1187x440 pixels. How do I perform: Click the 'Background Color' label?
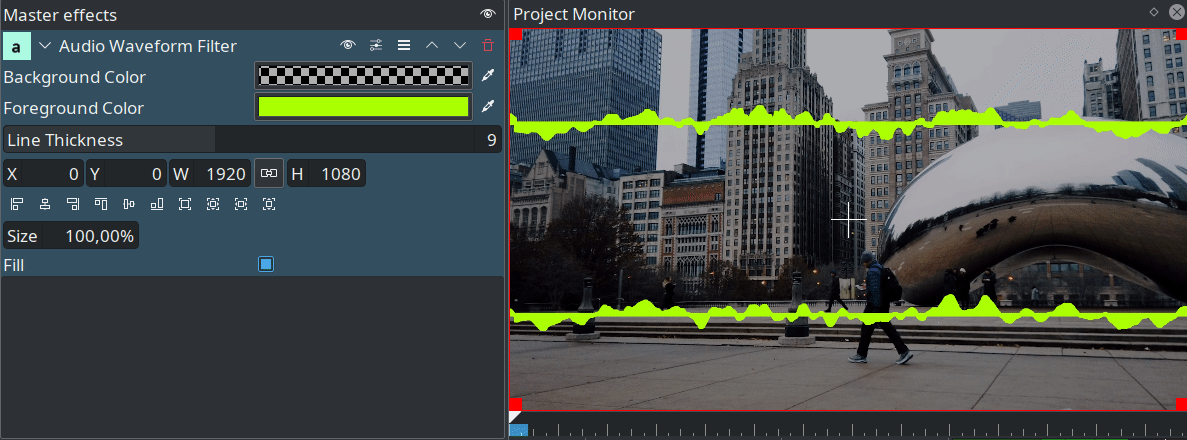pyautogui.click(x=75, y=77)
